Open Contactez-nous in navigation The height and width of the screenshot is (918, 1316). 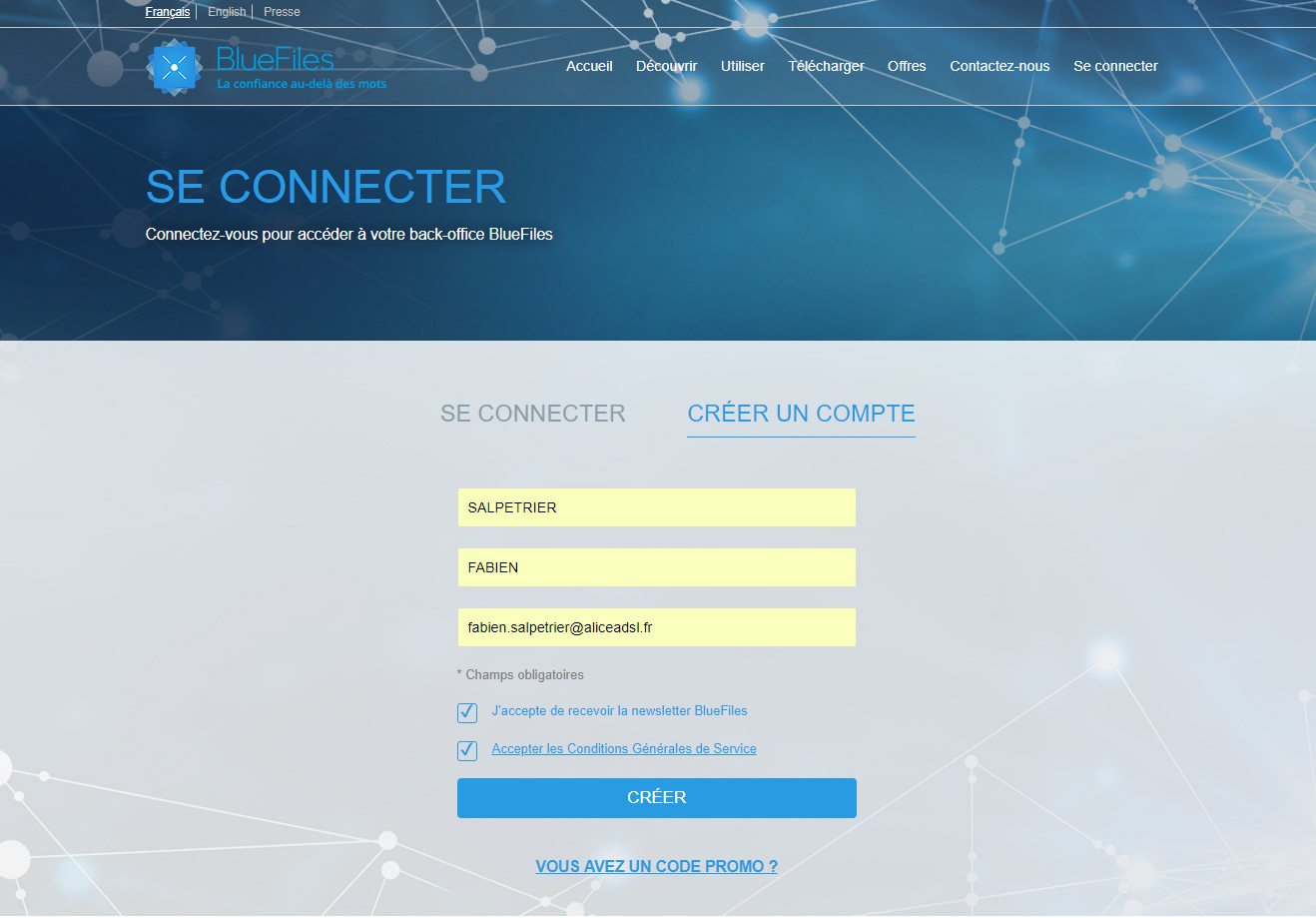(999, 66)
